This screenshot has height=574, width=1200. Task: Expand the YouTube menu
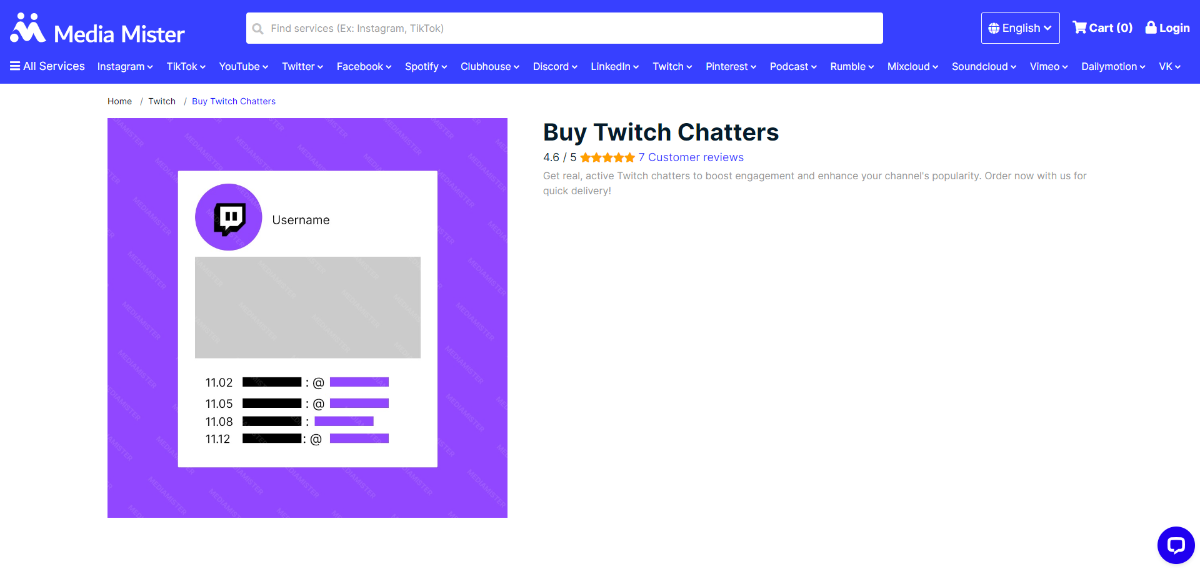point(244,67)
